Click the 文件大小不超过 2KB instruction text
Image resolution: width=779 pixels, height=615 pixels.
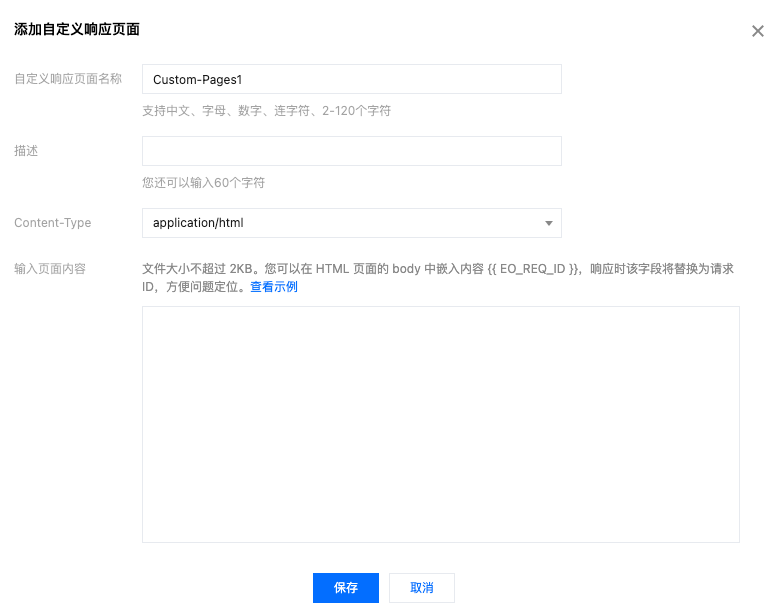pos(438,278)
